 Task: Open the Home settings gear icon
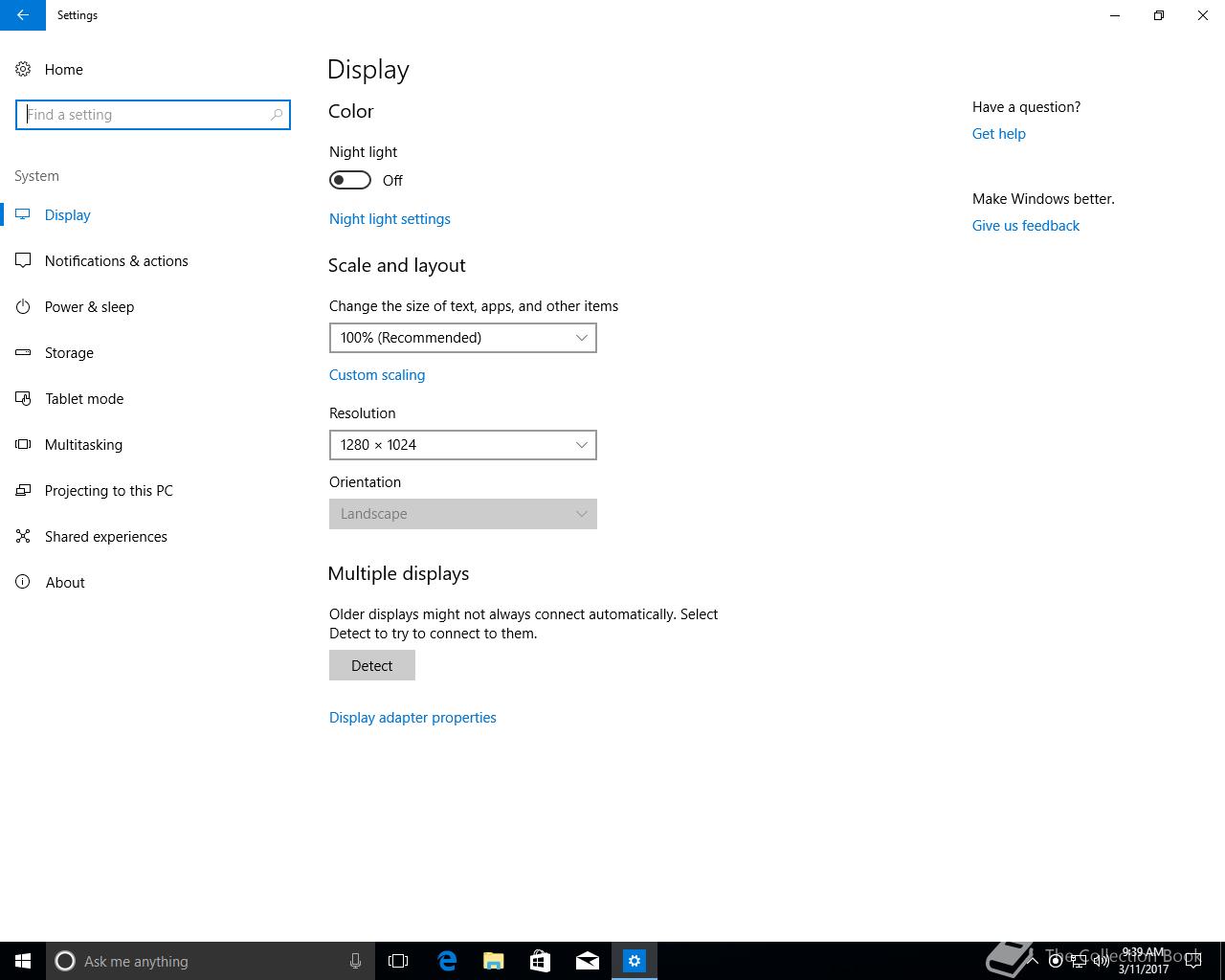(23, 69)
